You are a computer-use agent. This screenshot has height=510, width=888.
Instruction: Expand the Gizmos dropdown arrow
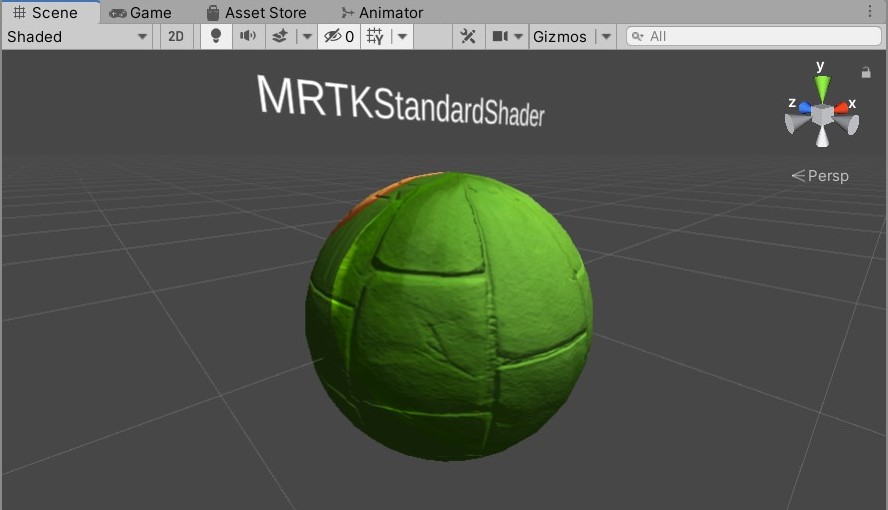tap(606, 37)
